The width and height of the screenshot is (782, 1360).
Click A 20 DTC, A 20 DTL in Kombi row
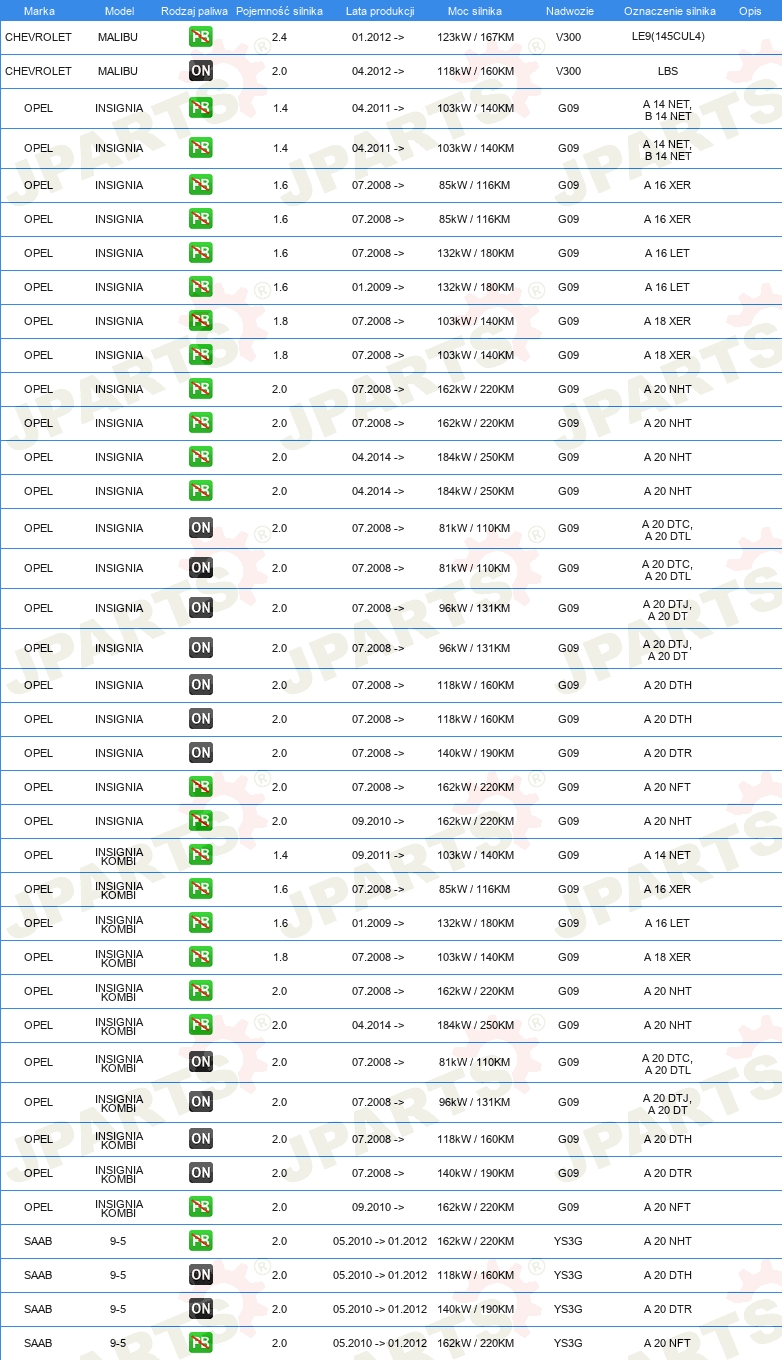click(667, 1062)
